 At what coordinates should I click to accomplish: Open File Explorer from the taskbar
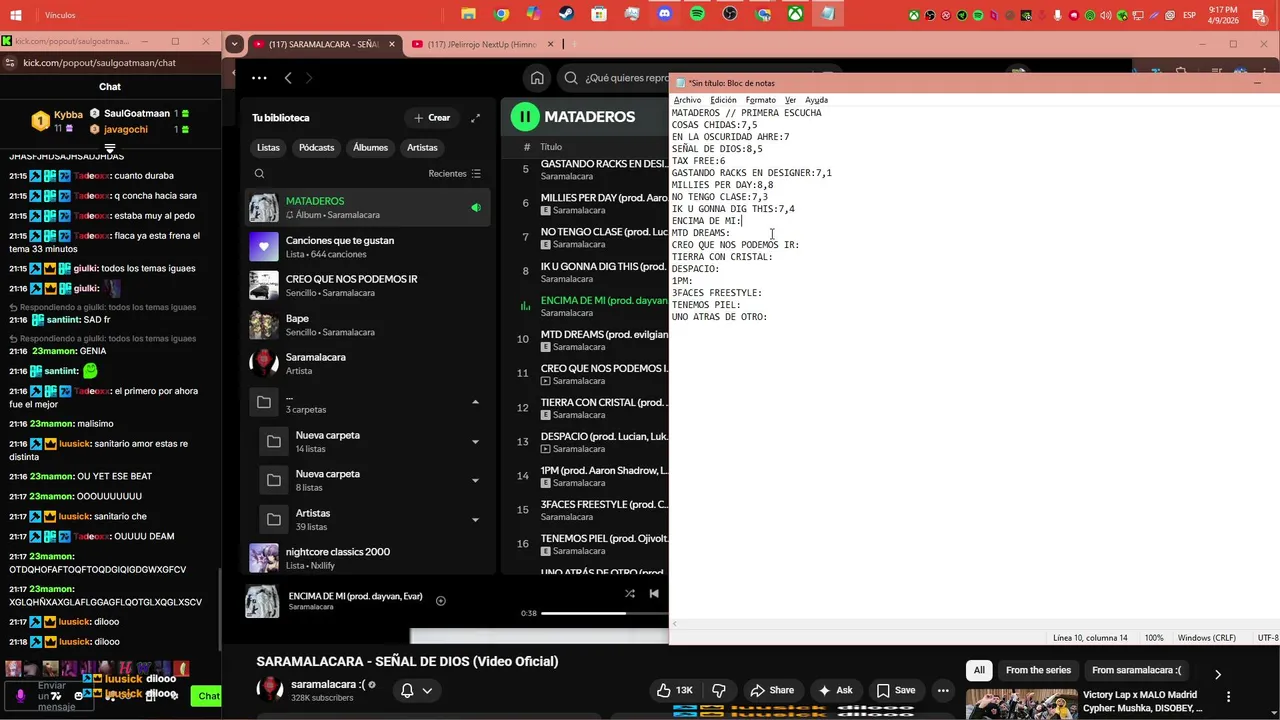coord(468,14)
